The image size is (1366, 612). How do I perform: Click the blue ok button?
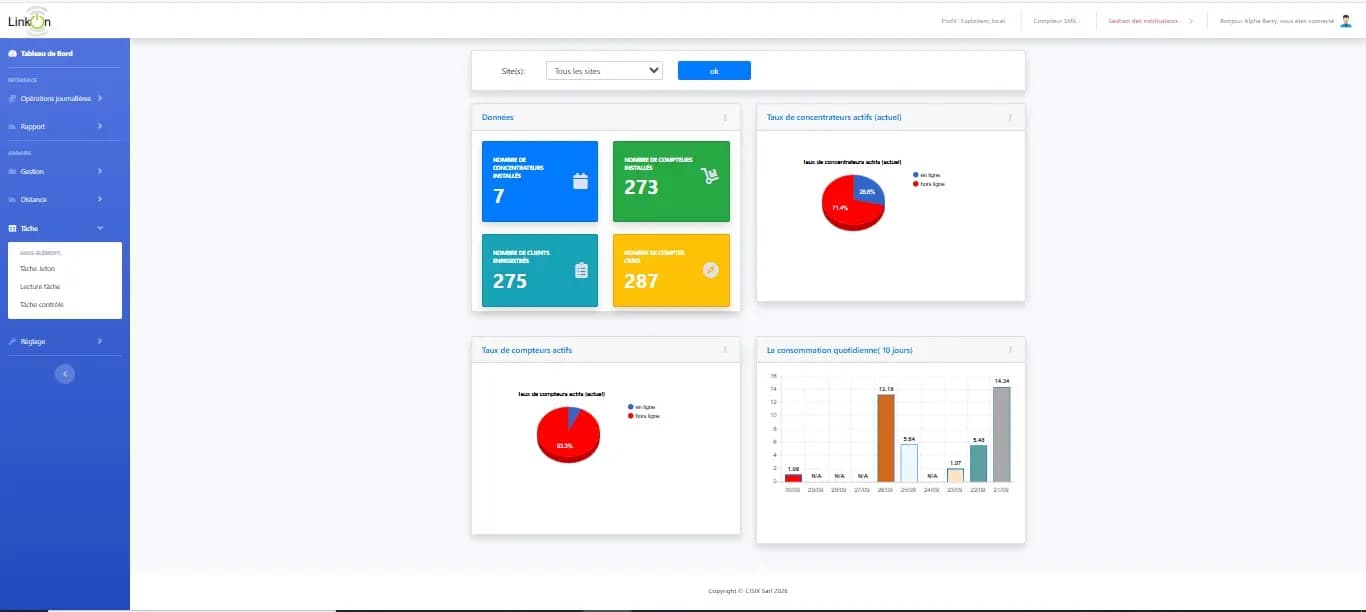(x=714, y=71)
